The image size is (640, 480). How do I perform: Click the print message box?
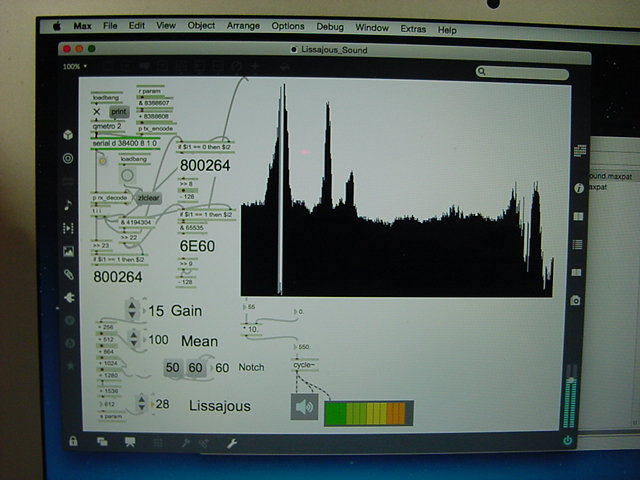tap(119, 111)
